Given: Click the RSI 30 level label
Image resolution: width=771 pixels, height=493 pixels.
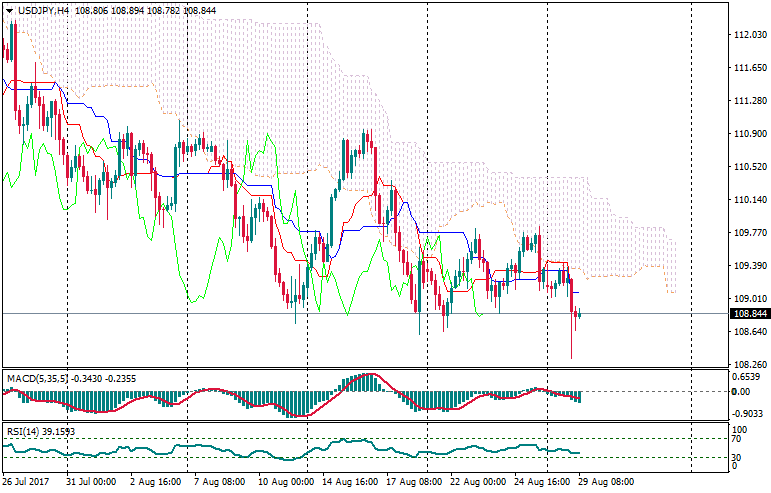Looking at the screenshot, I should click(x=738, y=458).
